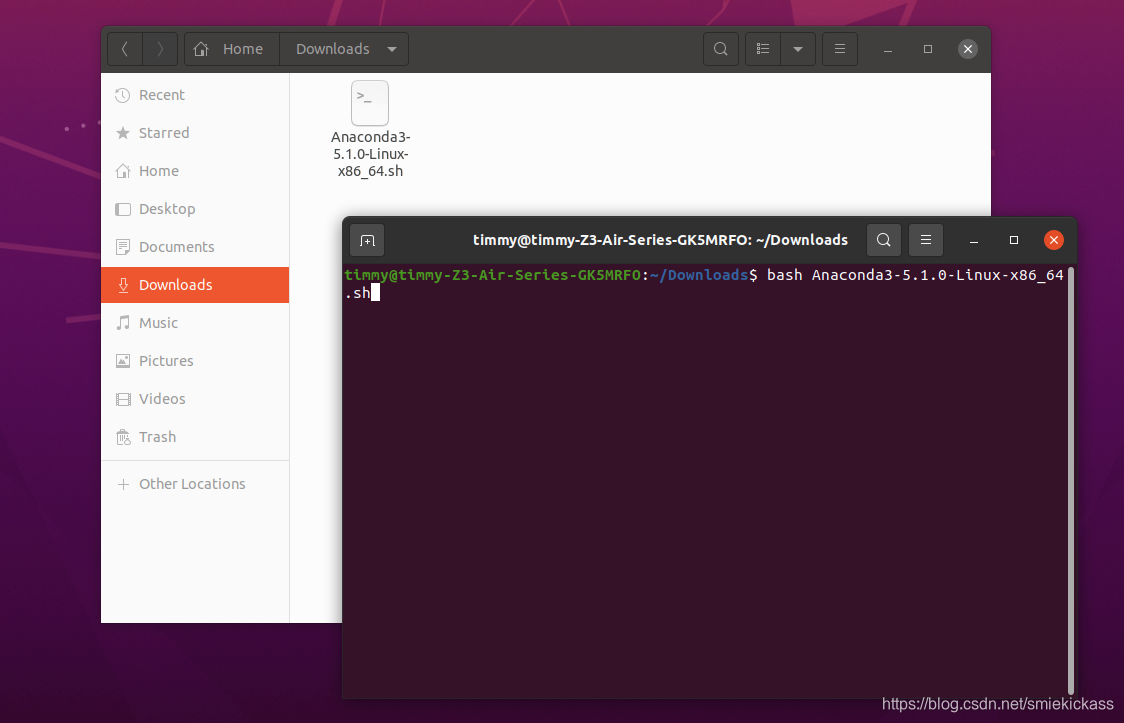The image size is (1124, 723).
Task: Click the terminal command line text
Action: coord(704,284)
